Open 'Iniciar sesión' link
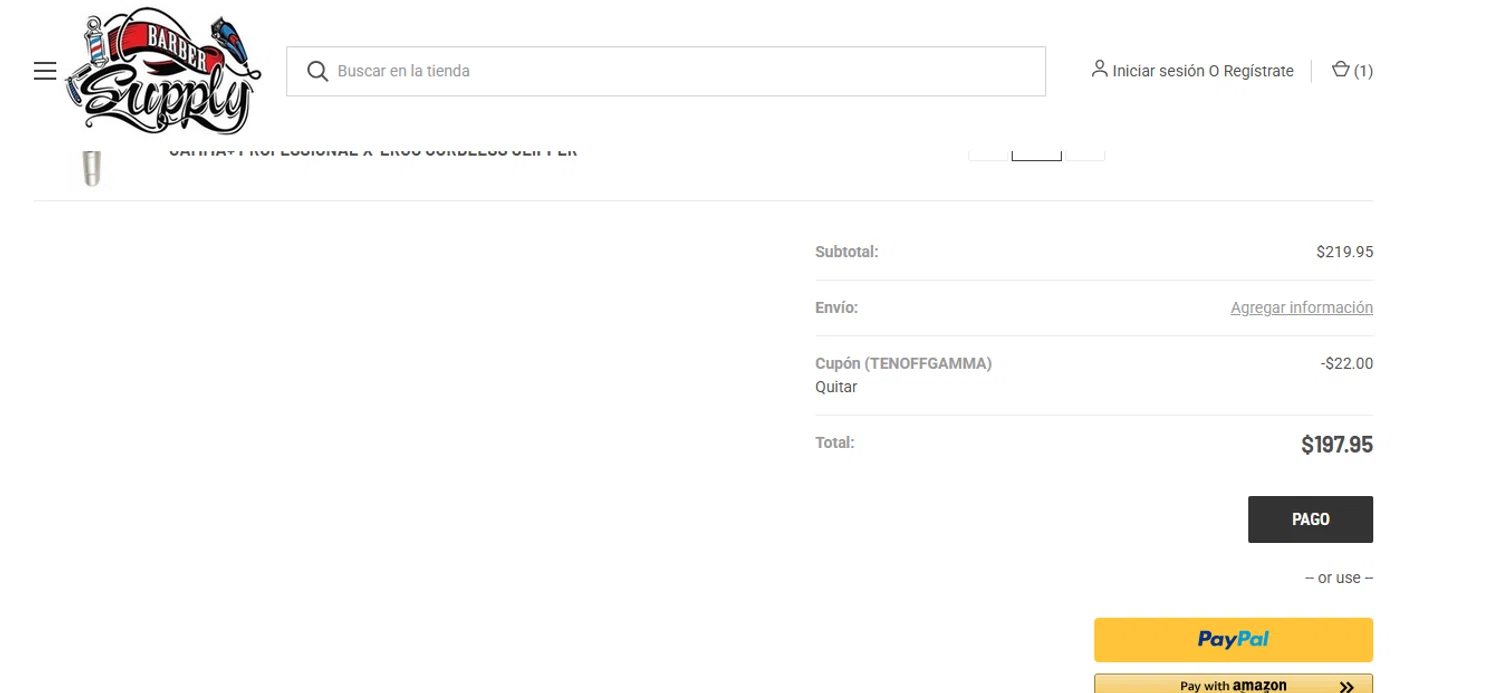Viewport: 1500px width, 693px height. click(1158, 71)
